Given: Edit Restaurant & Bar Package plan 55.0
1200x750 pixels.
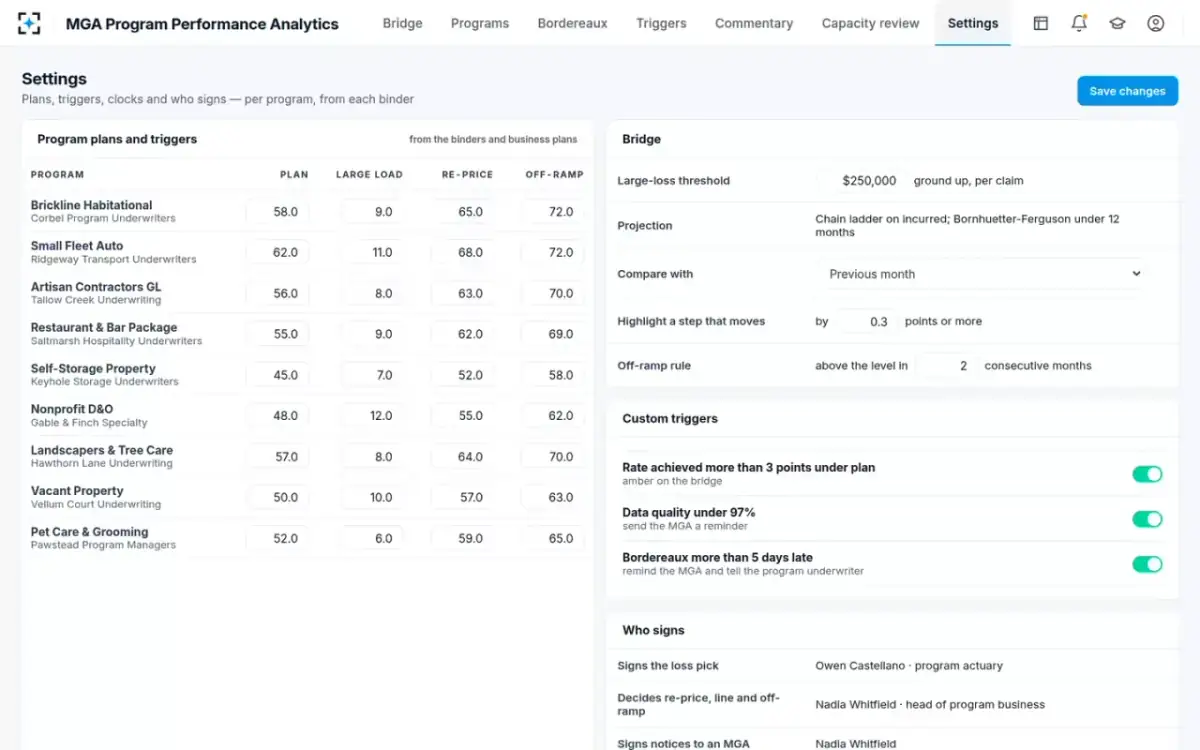Looking at the screenshot, I should tap(278, 334).
